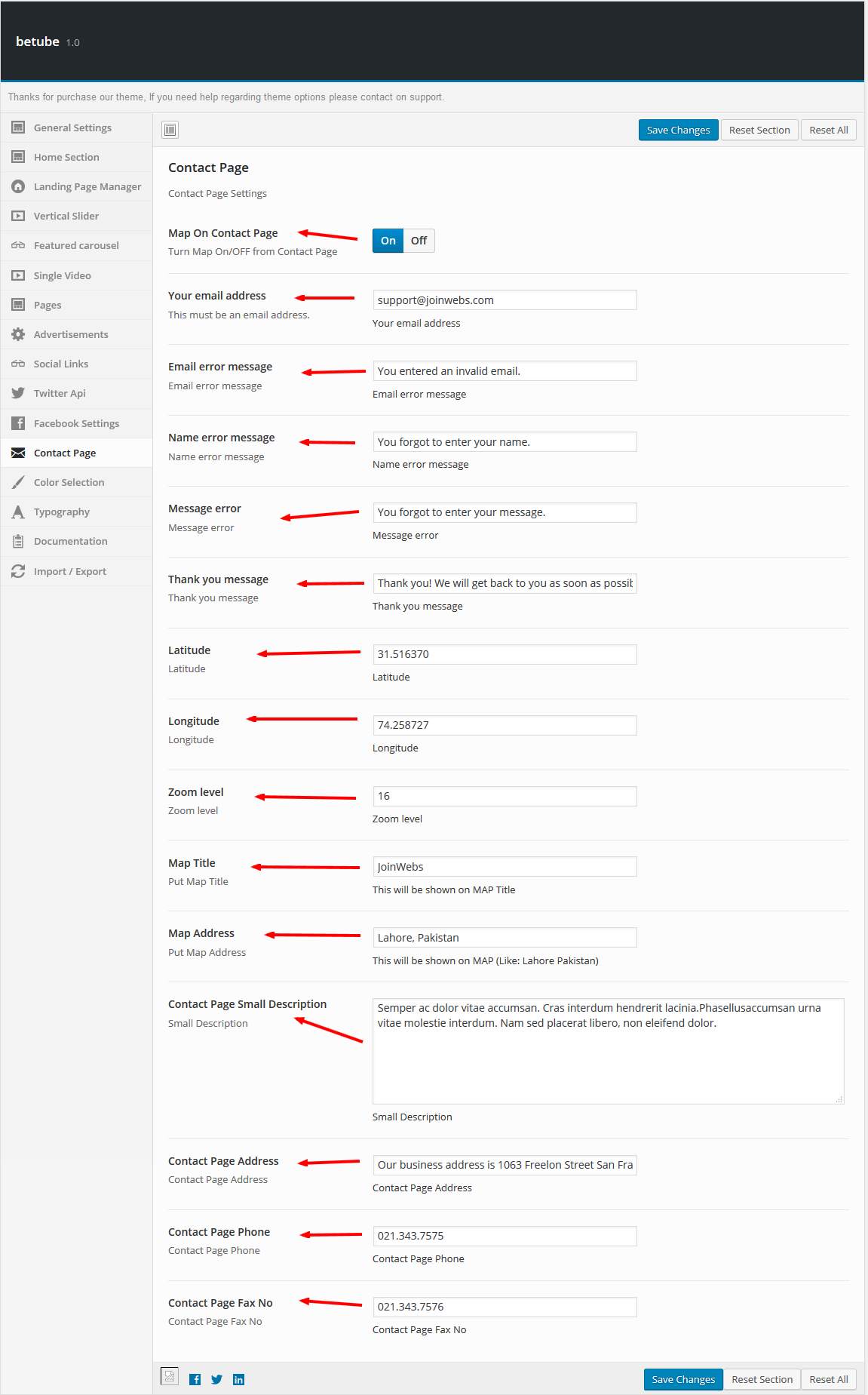Click the footer LinkedIn icon

(x=238, y=1379)
